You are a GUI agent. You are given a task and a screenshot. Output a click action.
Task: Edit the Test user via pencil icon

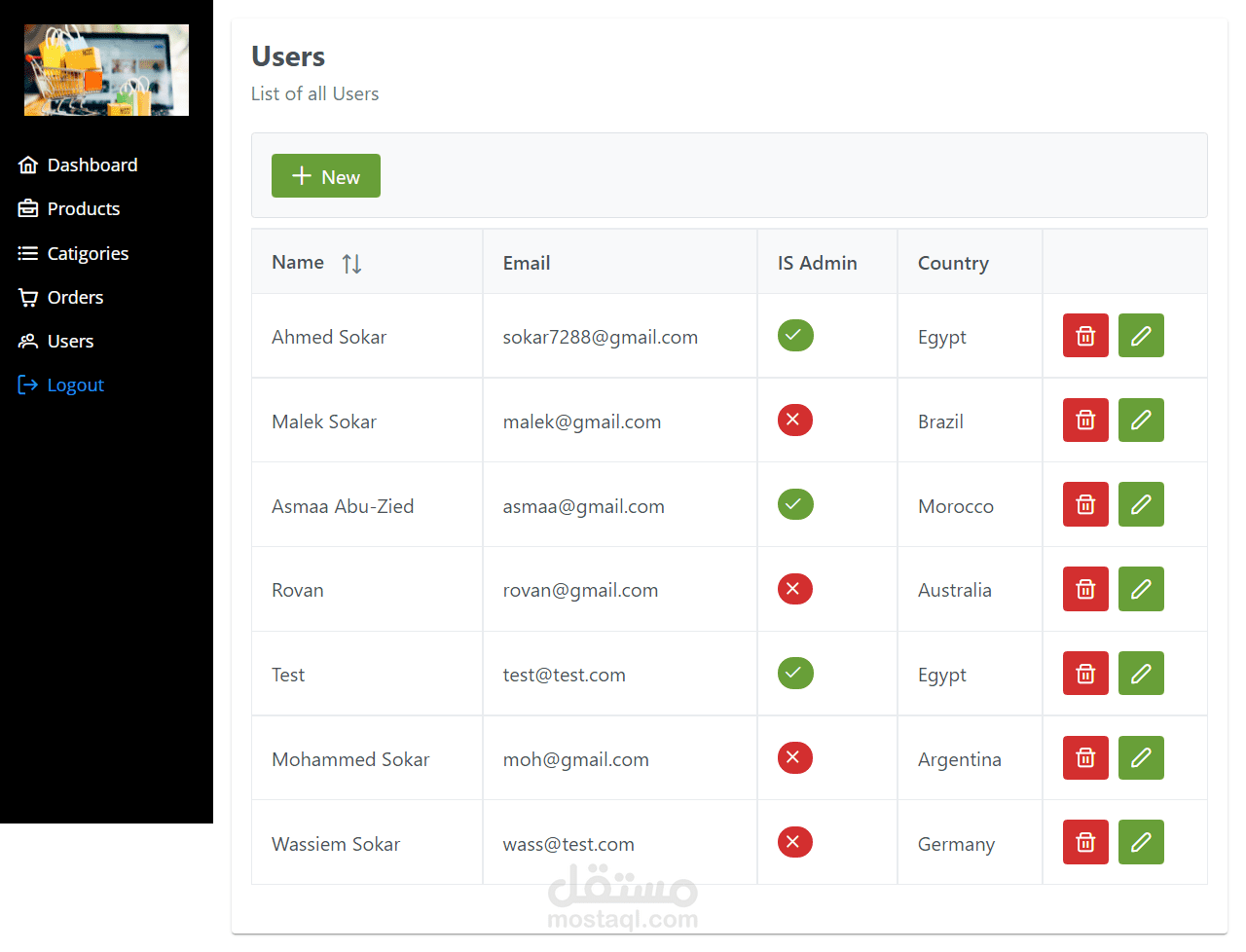coord(1141,674)
